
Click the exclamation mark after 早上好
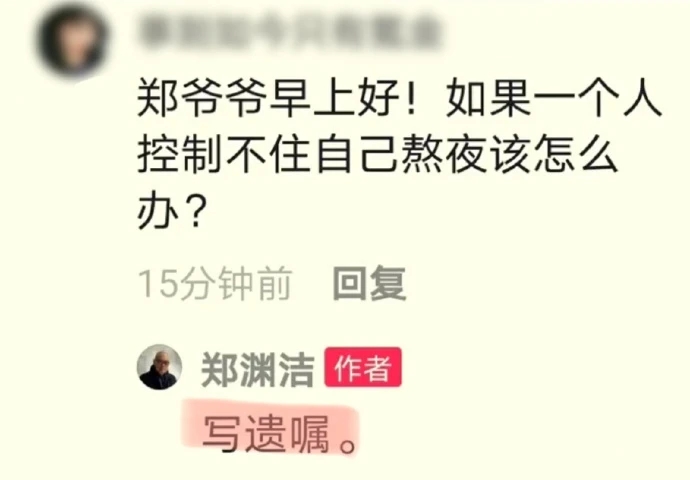coord(411,98)
